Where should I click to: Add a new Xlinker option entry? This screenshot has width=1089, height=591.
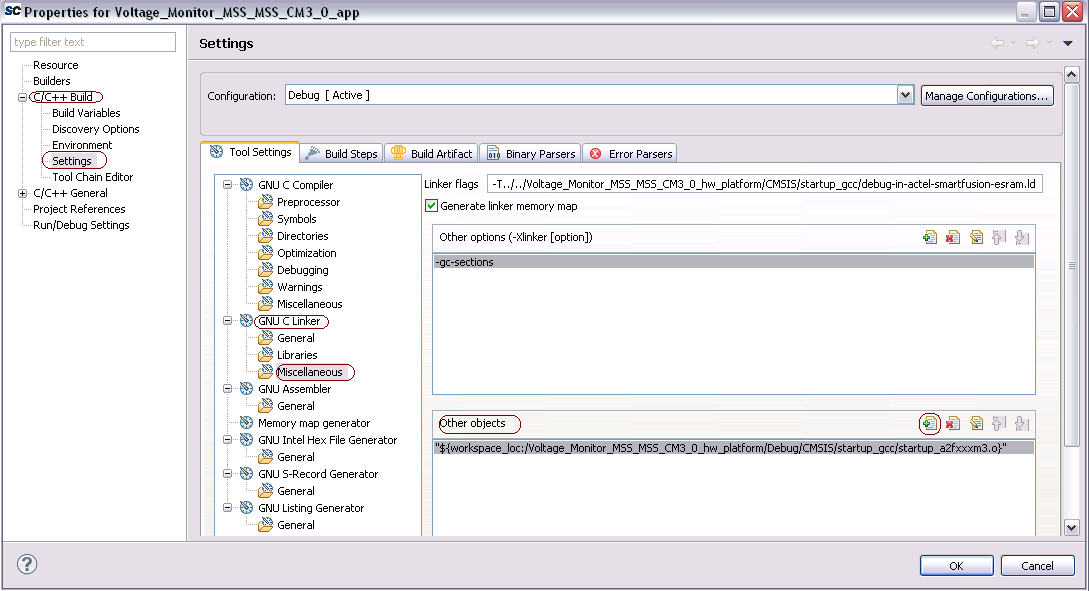[x=930, y=237]
